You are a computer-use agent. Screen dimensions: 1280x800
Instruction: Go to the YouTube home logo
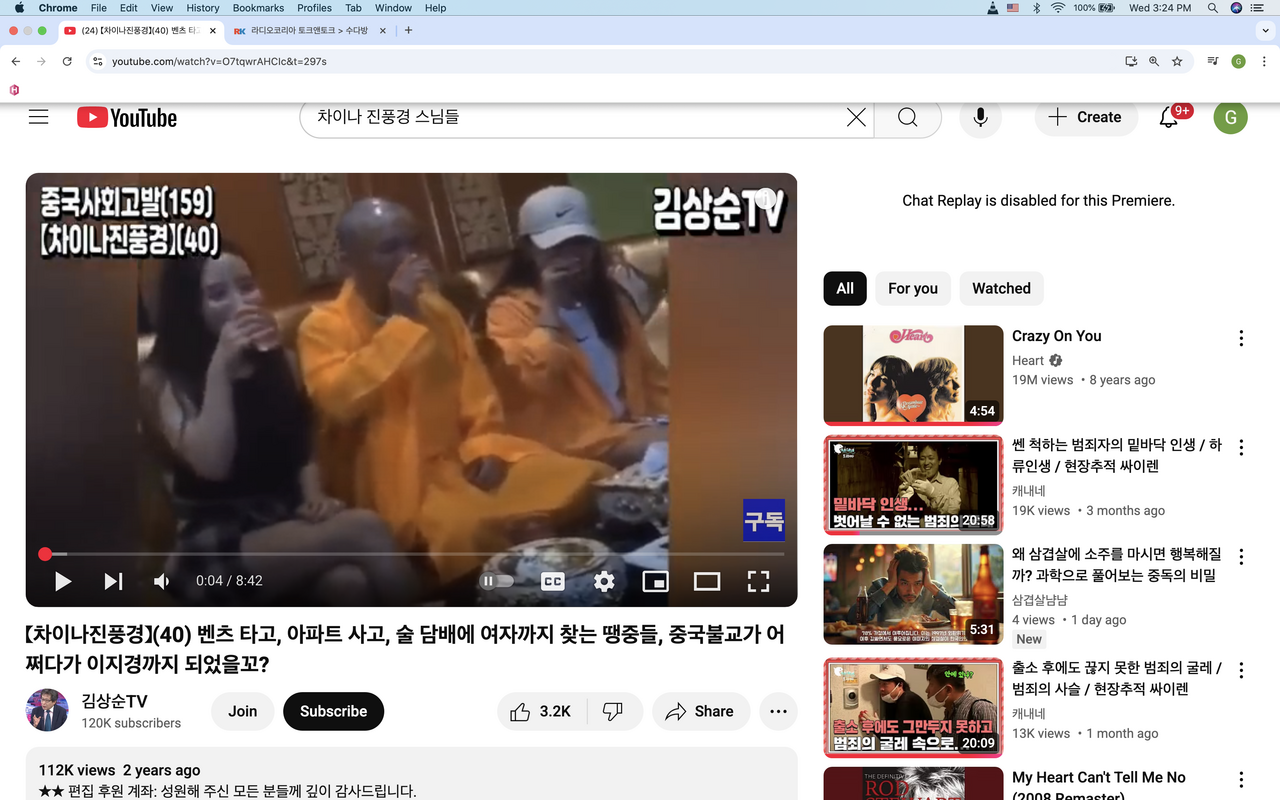[127, 117]
